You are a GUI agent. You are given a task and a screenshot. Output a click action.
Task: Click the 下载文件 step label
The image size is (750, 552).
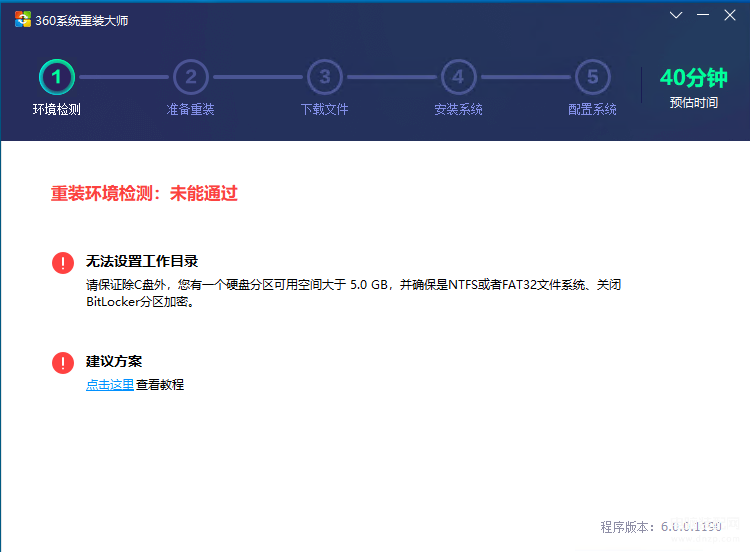tap(324, 110)
